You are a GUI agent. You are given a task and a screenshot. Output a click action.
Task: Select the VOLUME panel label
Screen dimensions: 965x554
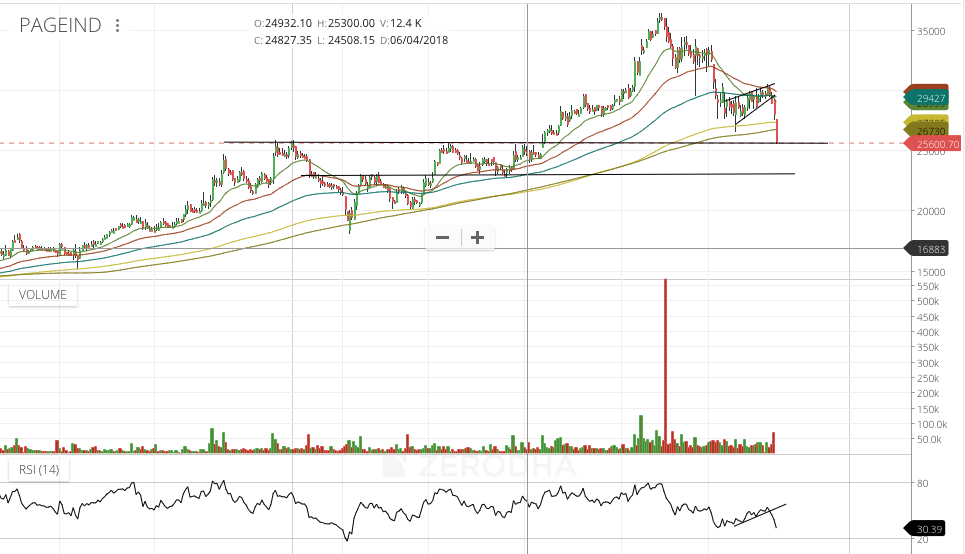[x=42, y=295]
